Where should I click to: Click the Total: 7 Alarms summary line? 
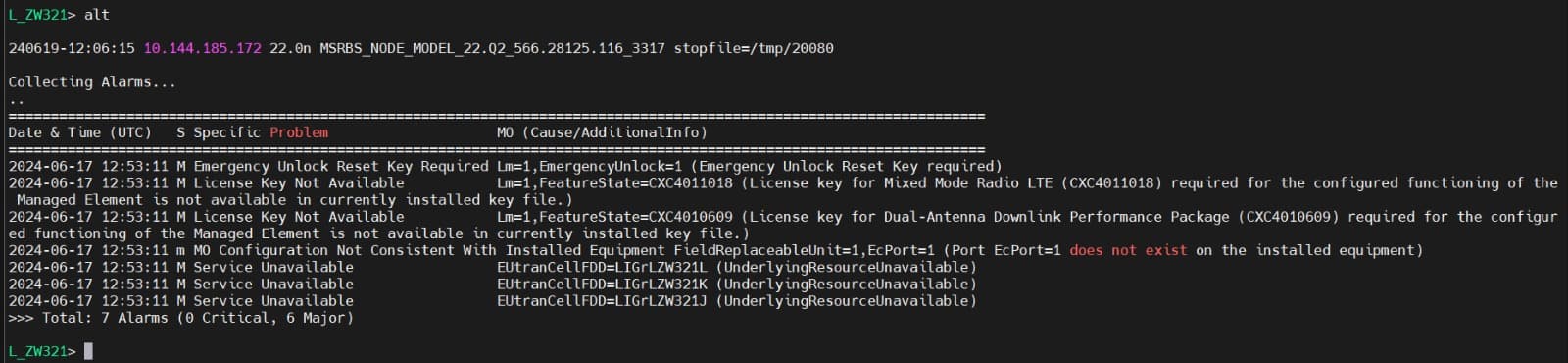point(181,318)
